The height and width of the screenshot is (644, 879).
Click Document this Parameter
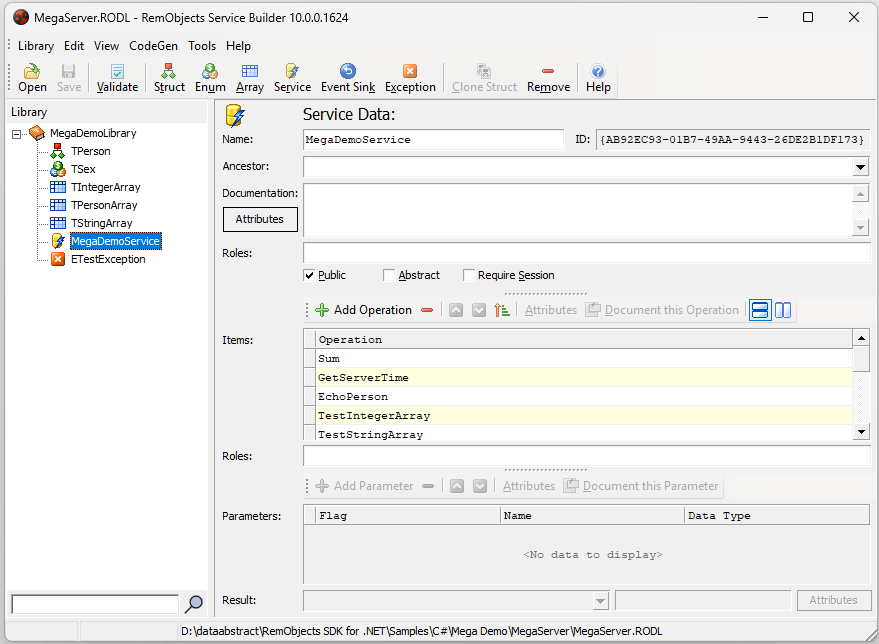[641, 486]
